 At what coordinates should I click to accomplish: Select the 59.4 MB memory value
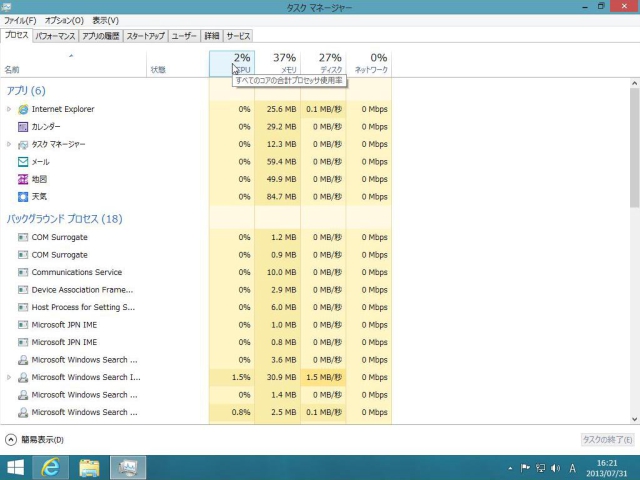coord(281,162)
